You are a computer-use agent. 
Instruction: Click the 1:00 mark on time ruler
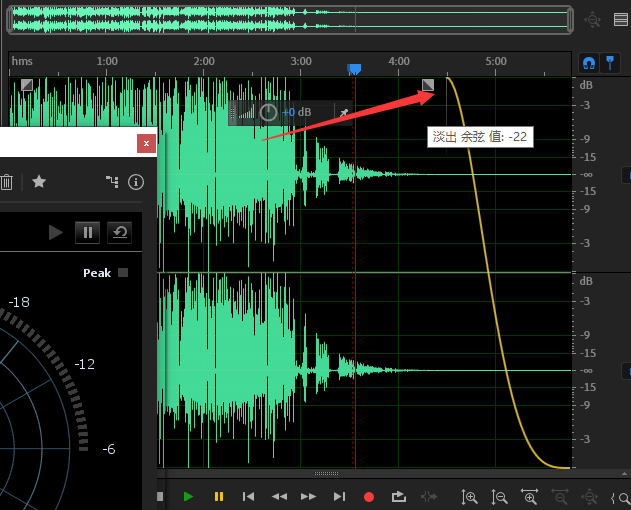pyautogui.click(x=107, y=61)
